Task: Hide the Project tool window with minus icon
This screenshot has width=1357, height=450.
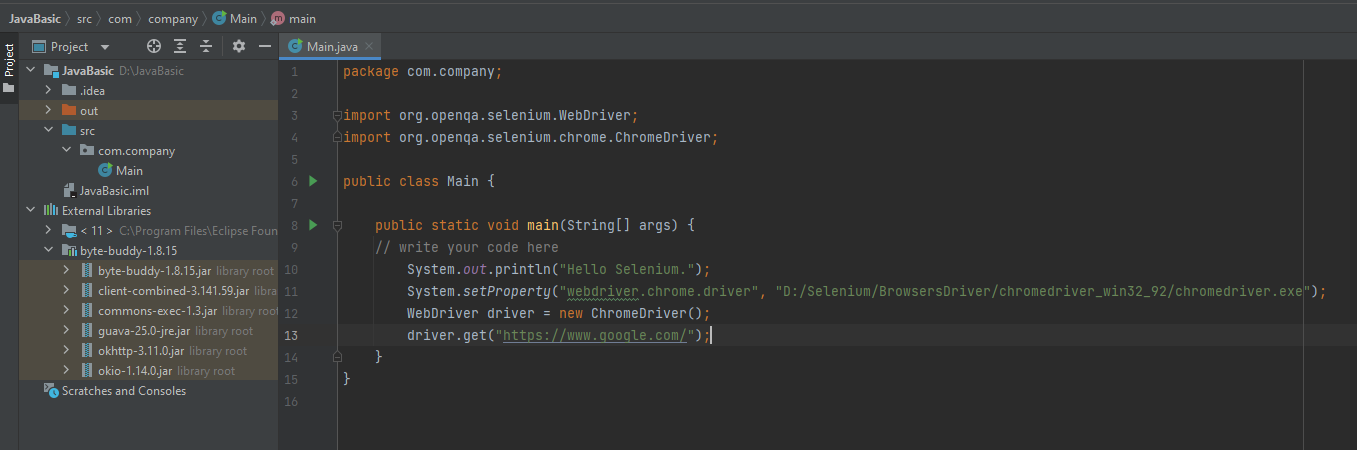Action: pyautogui.click(x=265, y=46)
